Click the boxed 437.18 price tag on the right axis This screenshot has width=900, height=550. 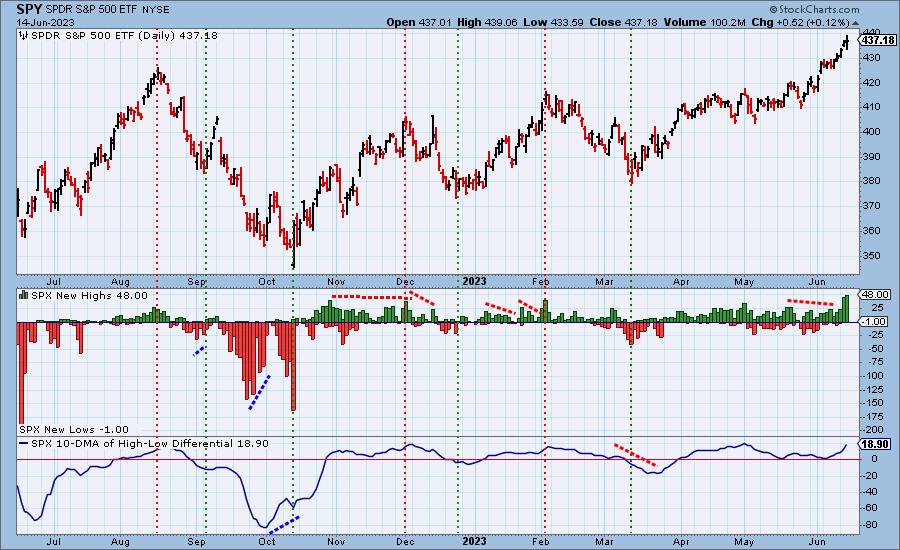point(878,40)
